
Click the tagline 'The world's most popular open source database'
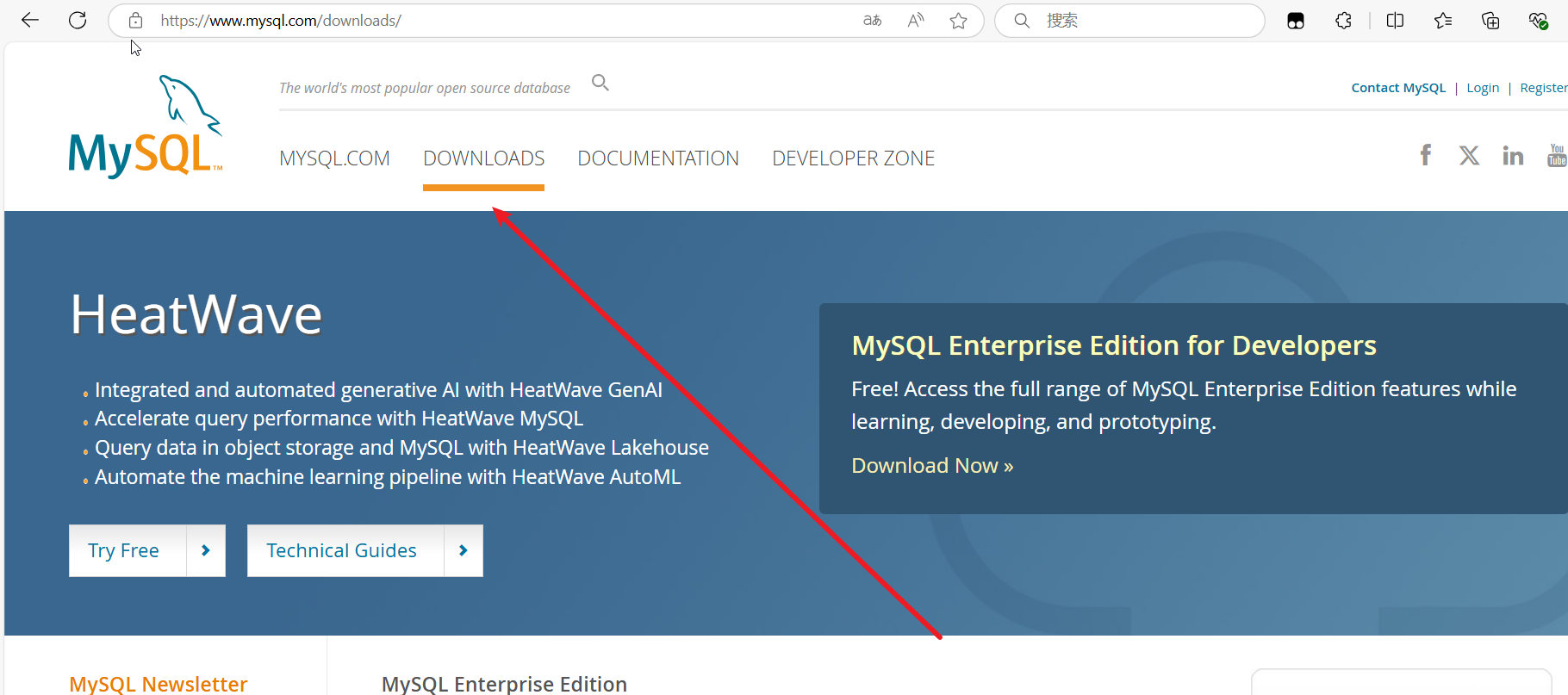tap(425, 88)
